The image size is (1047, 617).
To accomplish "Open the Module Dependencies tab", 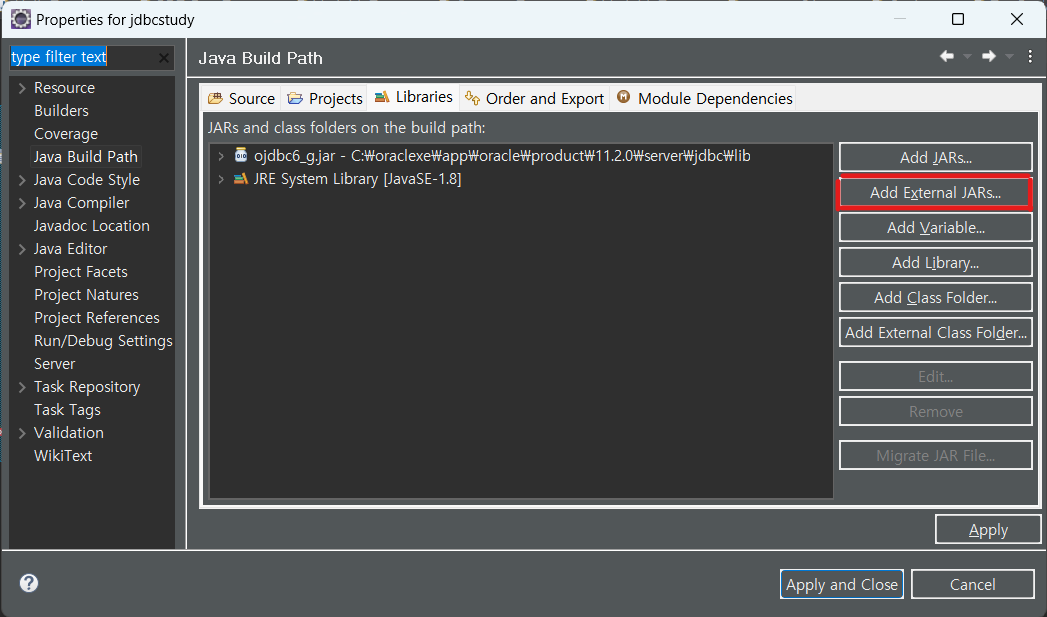I will [x=704, y=99].
